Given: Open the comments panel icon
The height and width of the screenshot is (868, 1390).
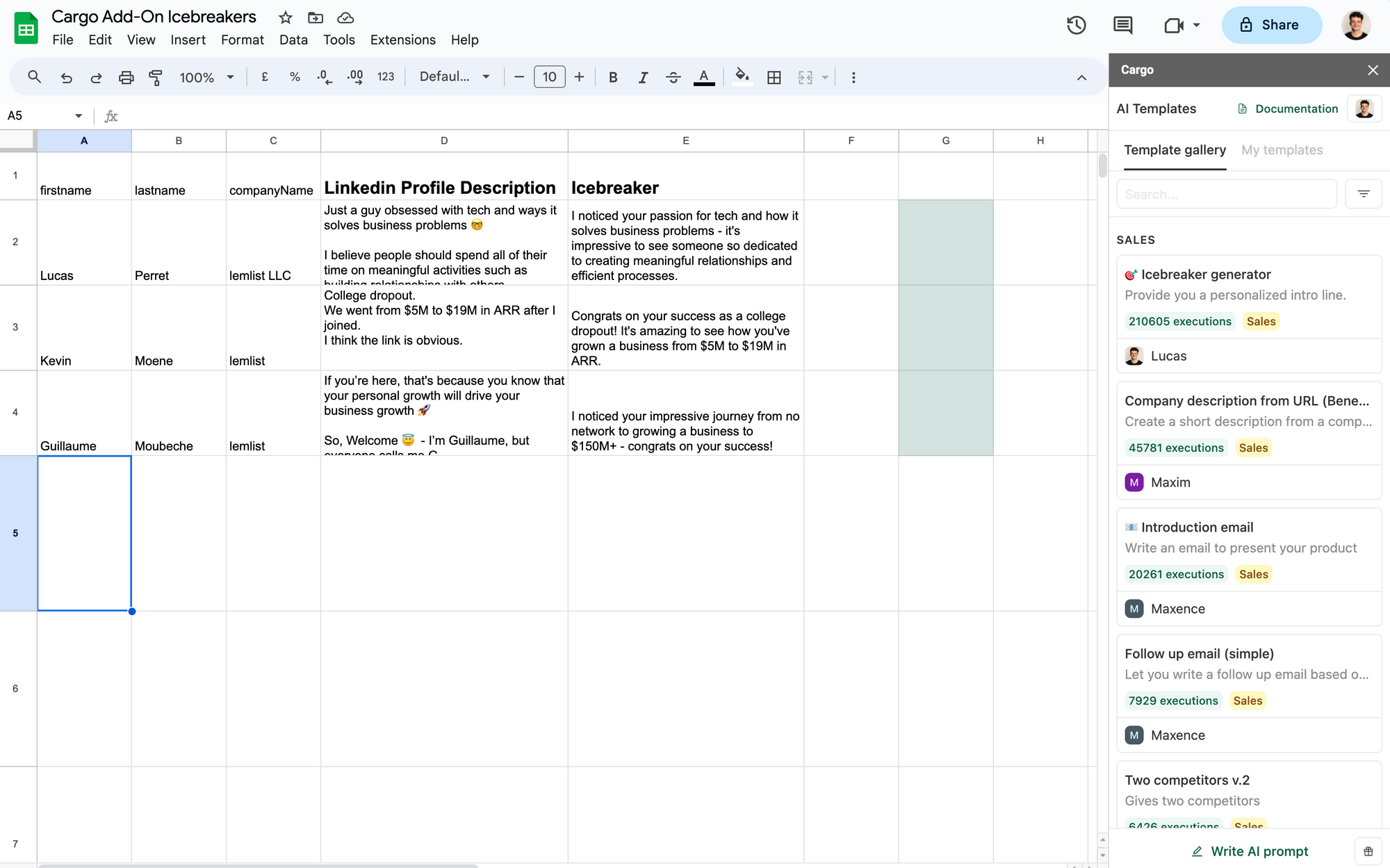Looking at the screenshot, I should (x=1122, y=26).
